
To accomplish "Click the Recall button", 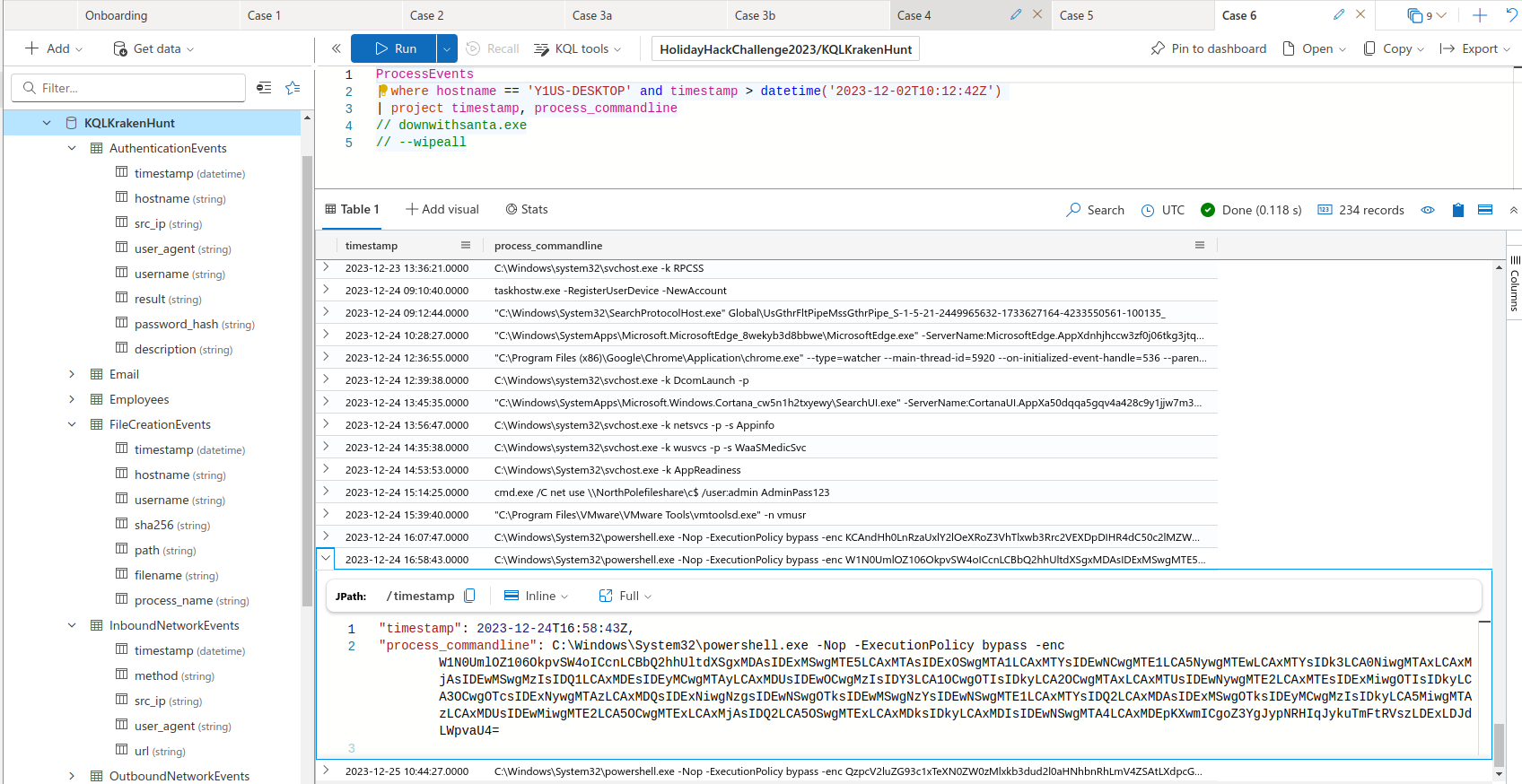I will pos(493,48).
